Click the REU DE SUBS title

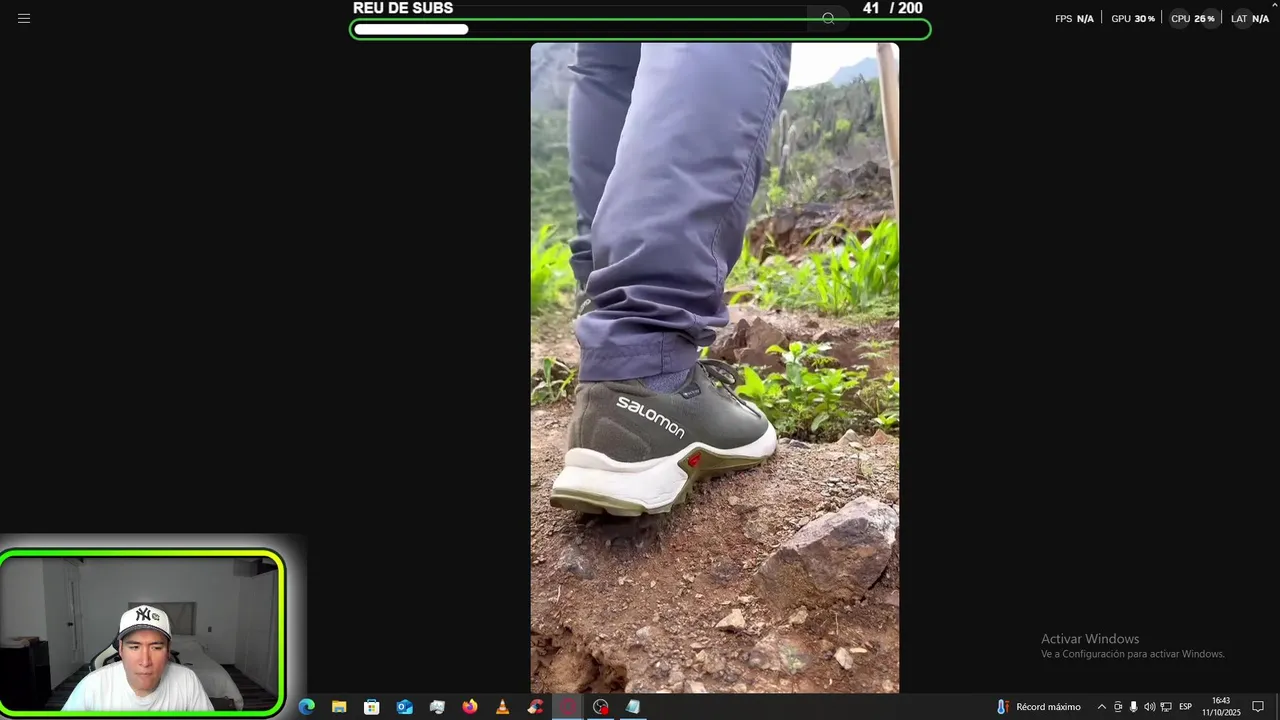[x=403, y=8]
